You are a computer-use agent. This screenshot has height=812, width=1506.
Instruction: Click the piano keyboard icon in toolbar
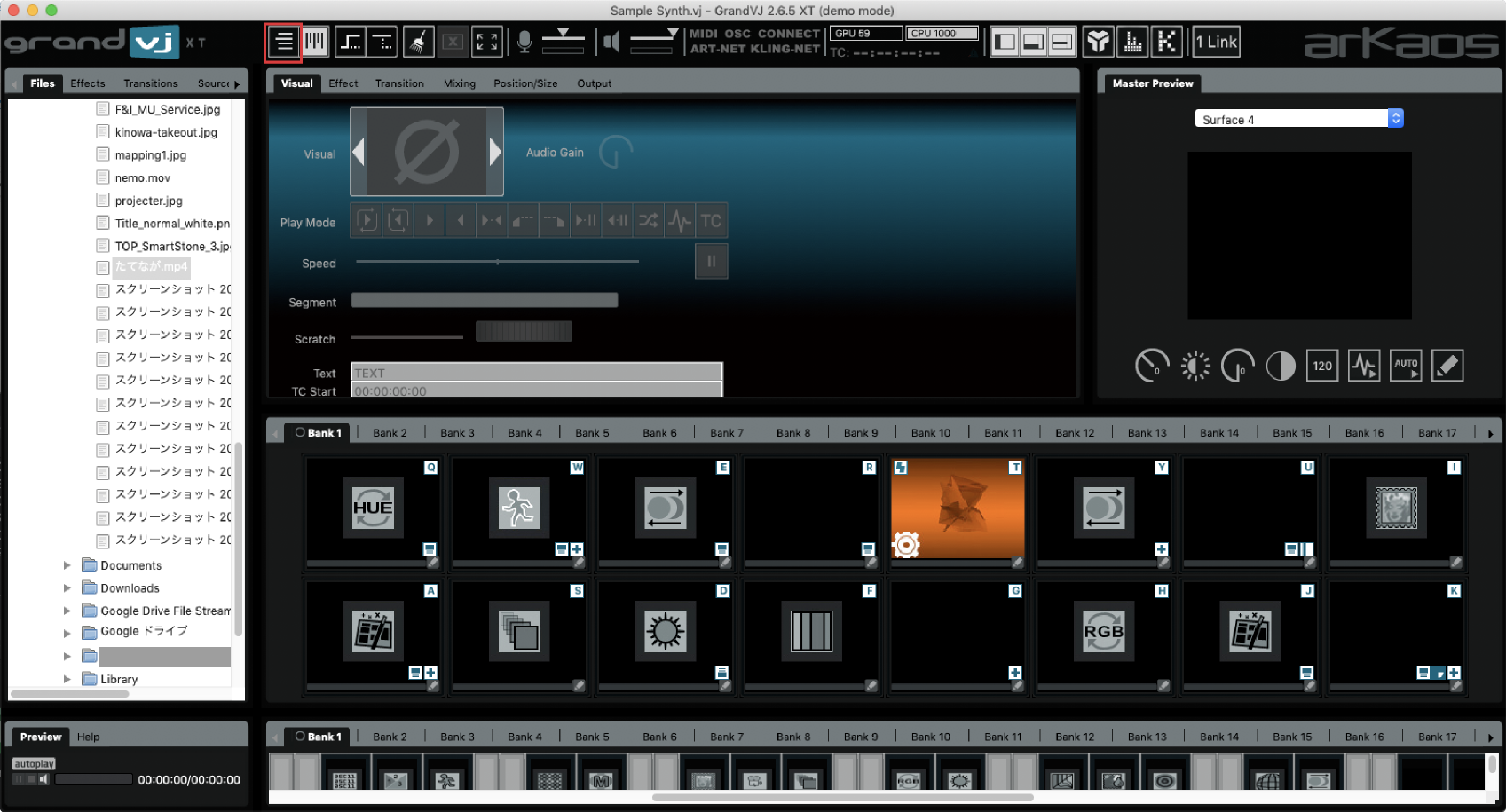(x=315, y=42)
